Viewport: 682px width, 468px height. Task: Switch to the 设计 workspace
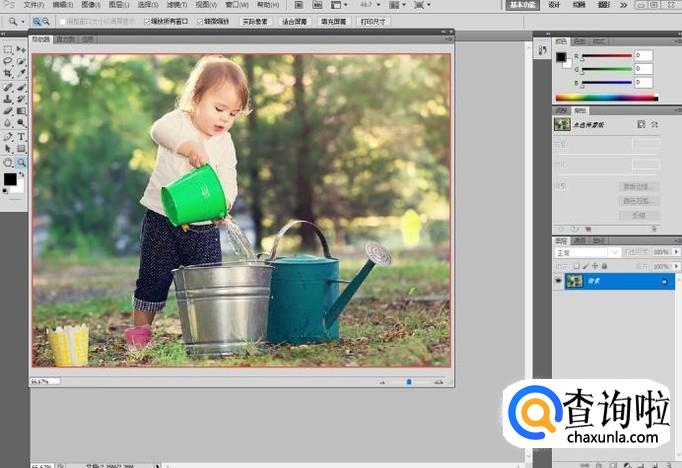[x=554, y=5]
